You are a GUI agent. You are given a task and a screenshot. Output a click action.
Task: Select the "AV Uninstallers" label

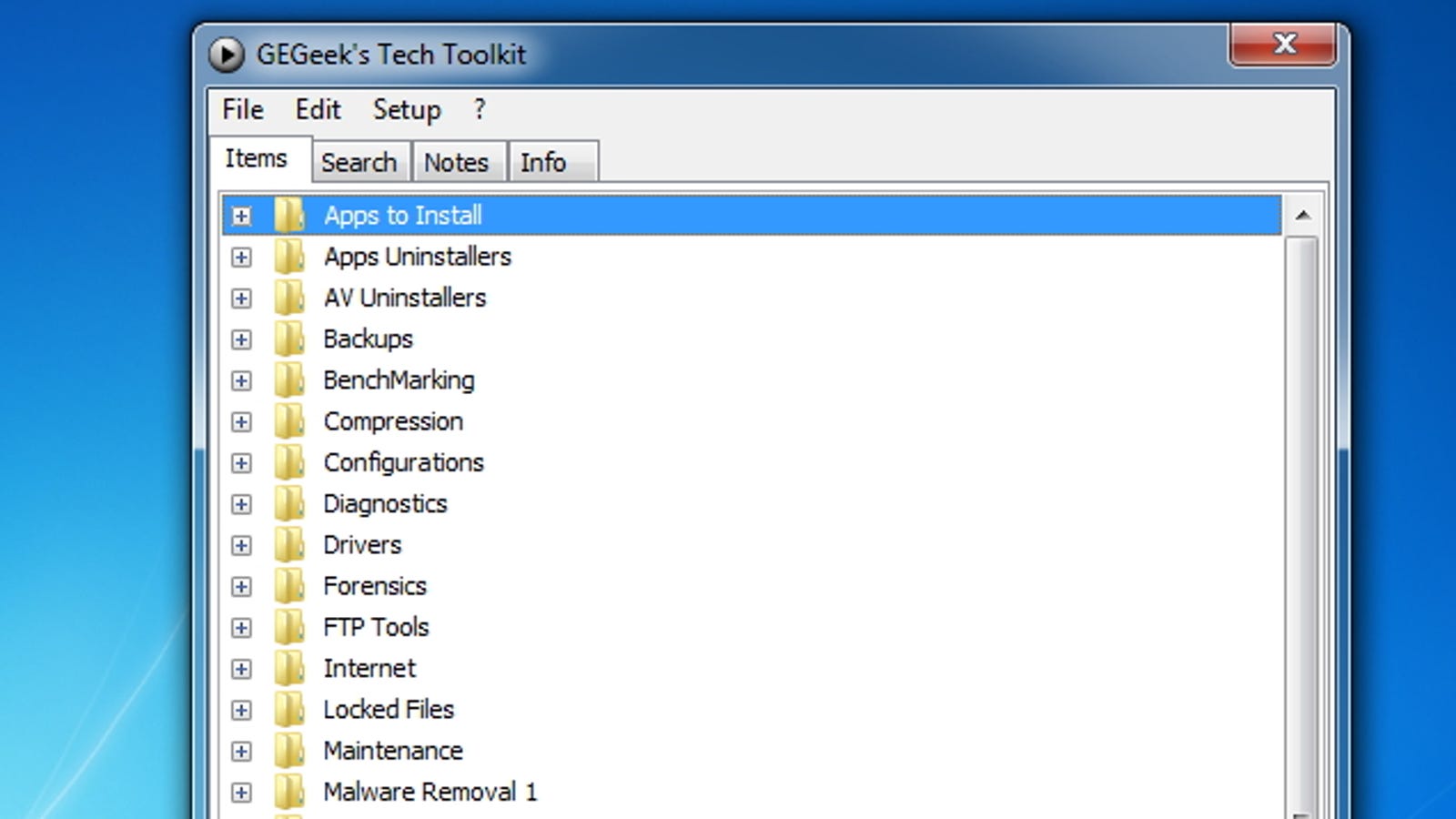405,298
